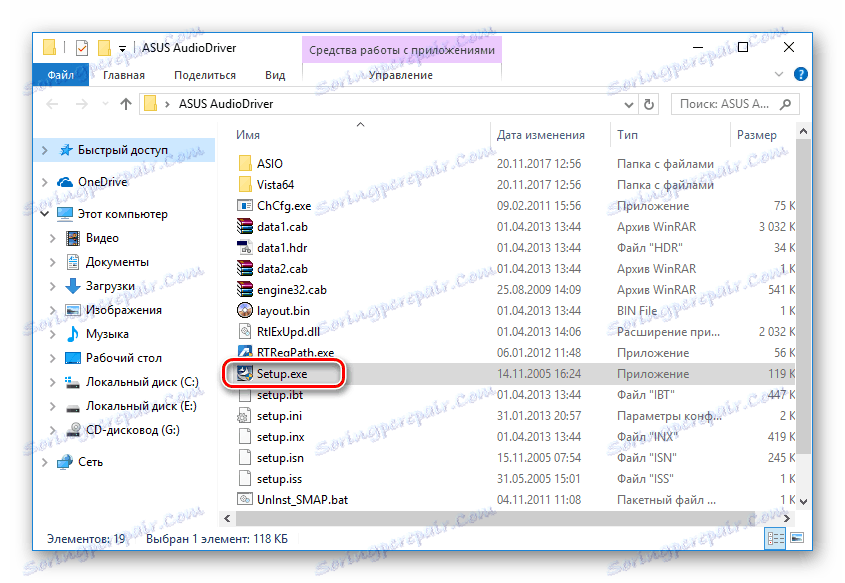Go up one folder level
The height and width of the screenshot is (583, 845).
tap(126, 104)
